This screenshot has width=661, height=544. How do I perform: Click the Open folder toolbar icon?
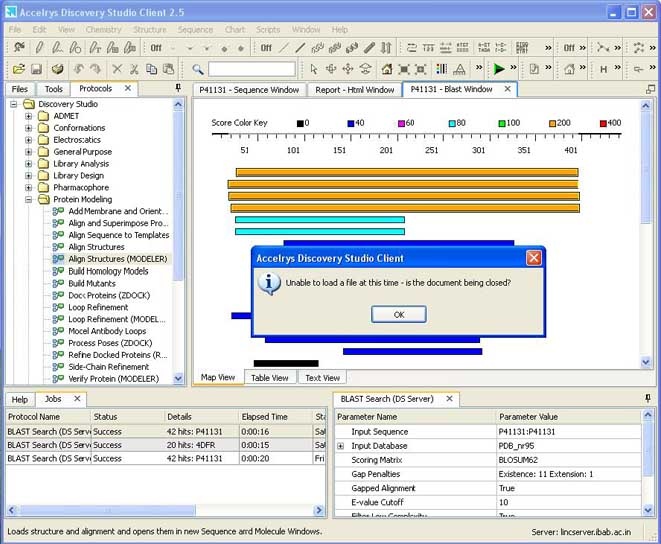coord(19,69)
